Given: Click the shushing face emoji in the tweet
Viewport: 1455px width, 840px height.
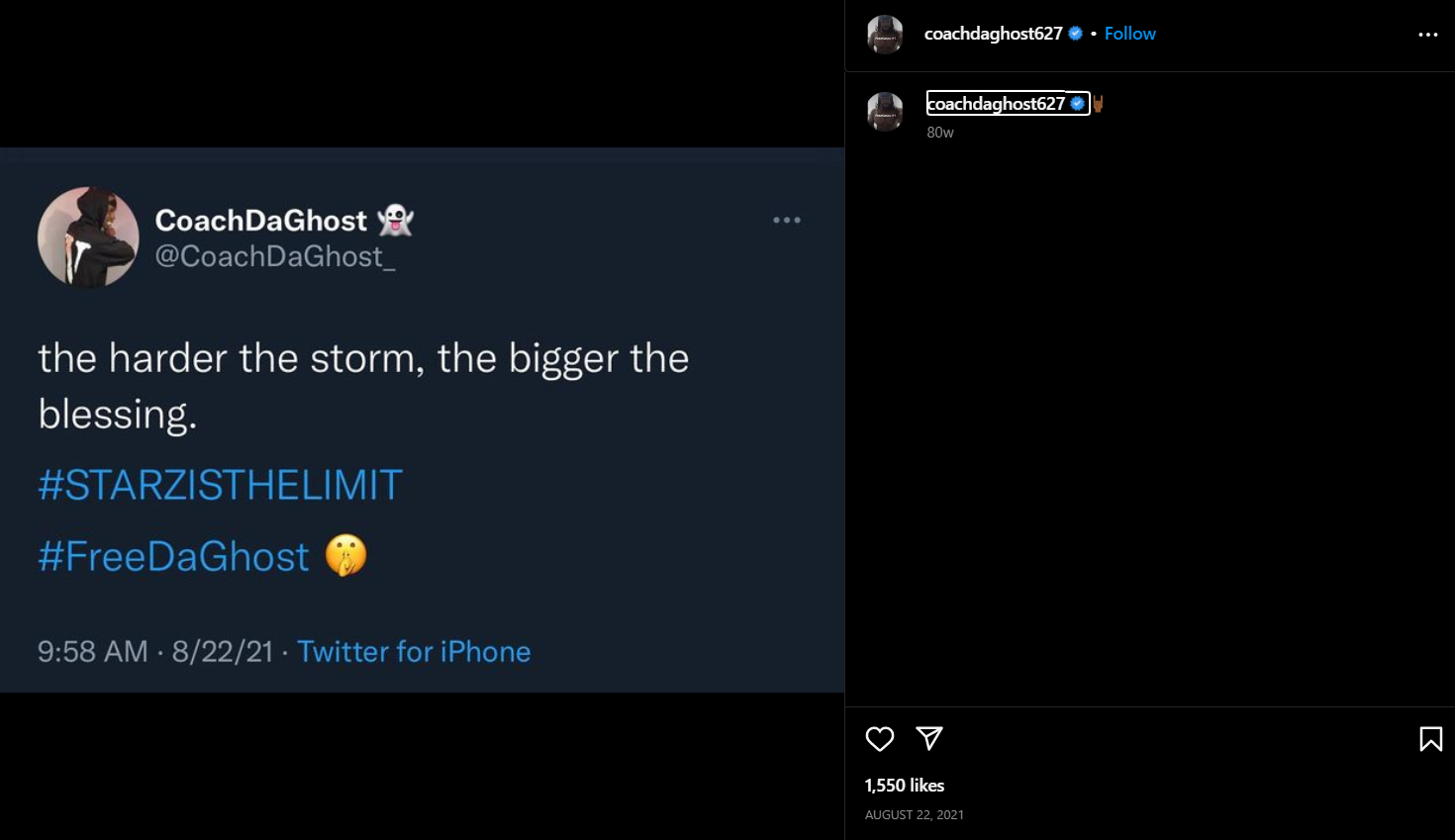Looking at the screenshot, I should pos(345,555).
